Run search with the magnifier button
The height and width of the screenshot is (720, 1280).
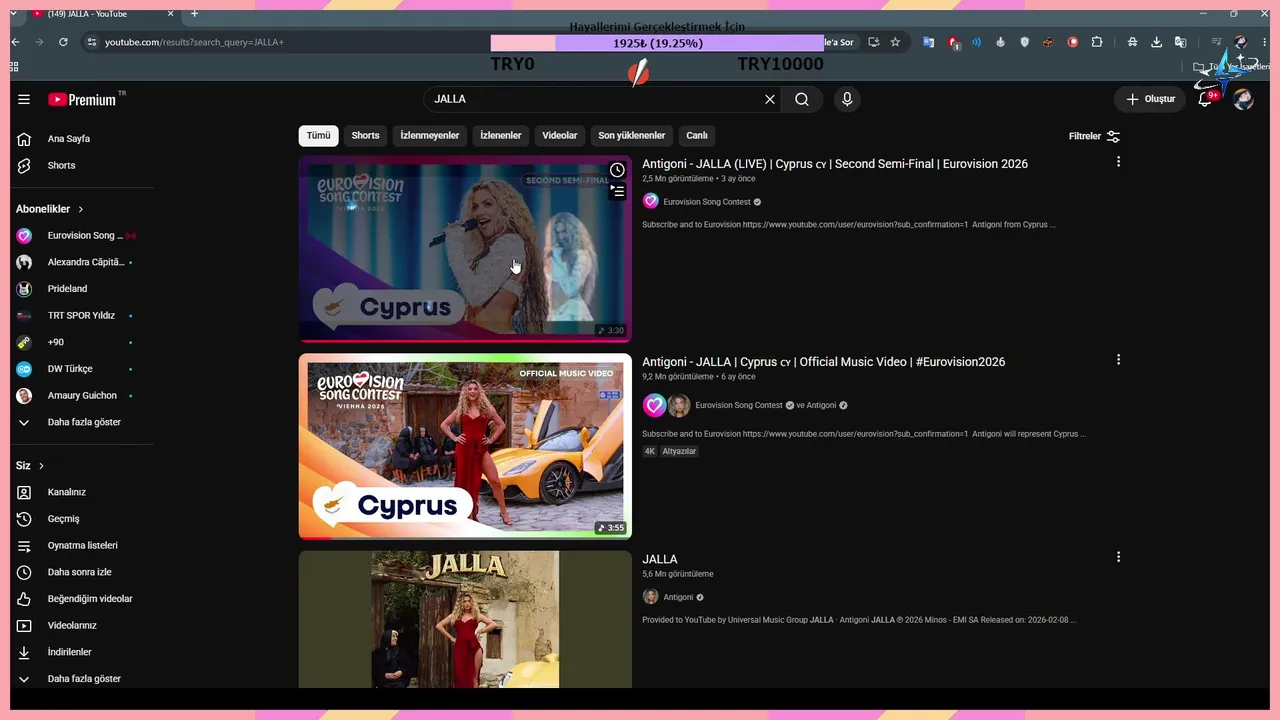tap(802, 99)
